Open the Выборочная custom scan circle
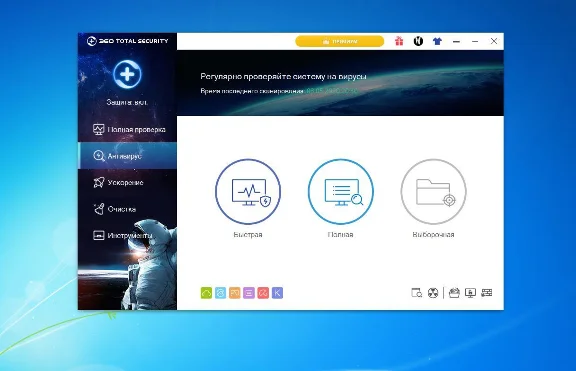 point(433,191)
